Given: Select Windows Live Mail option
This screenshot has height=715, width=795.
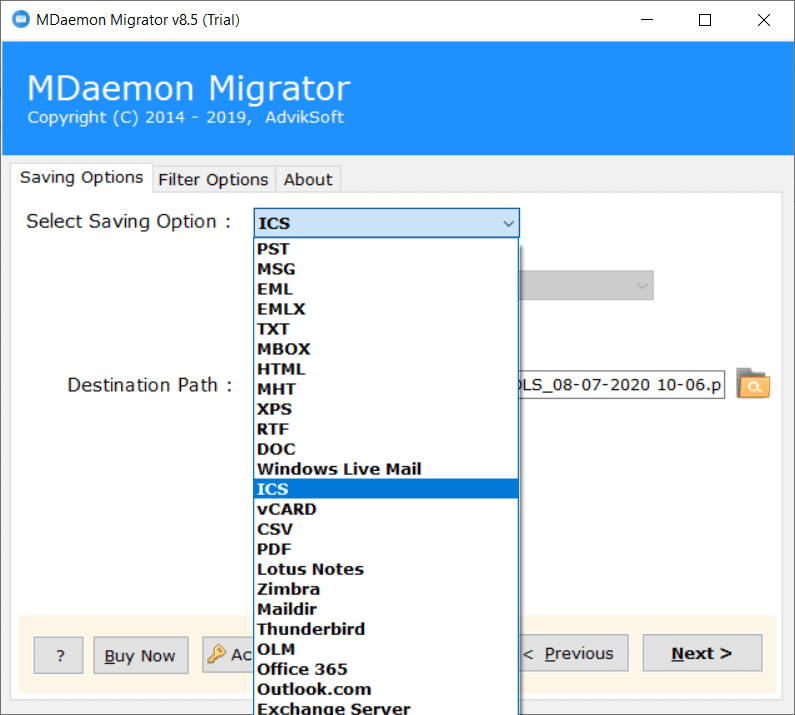Looking at the screenshot, I should pyautogui.click(x=386, y=469).
